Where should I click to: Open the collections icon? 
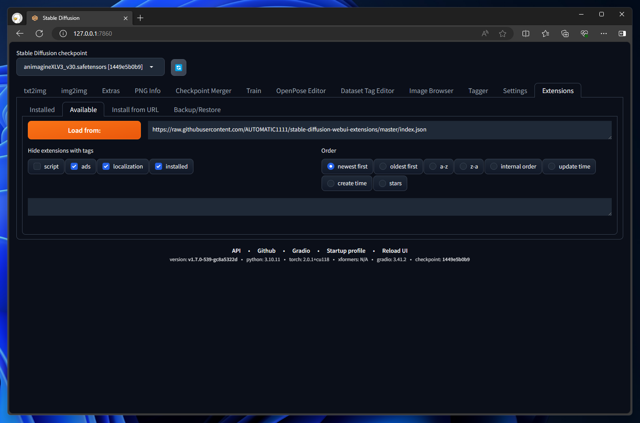coord(565,33)
